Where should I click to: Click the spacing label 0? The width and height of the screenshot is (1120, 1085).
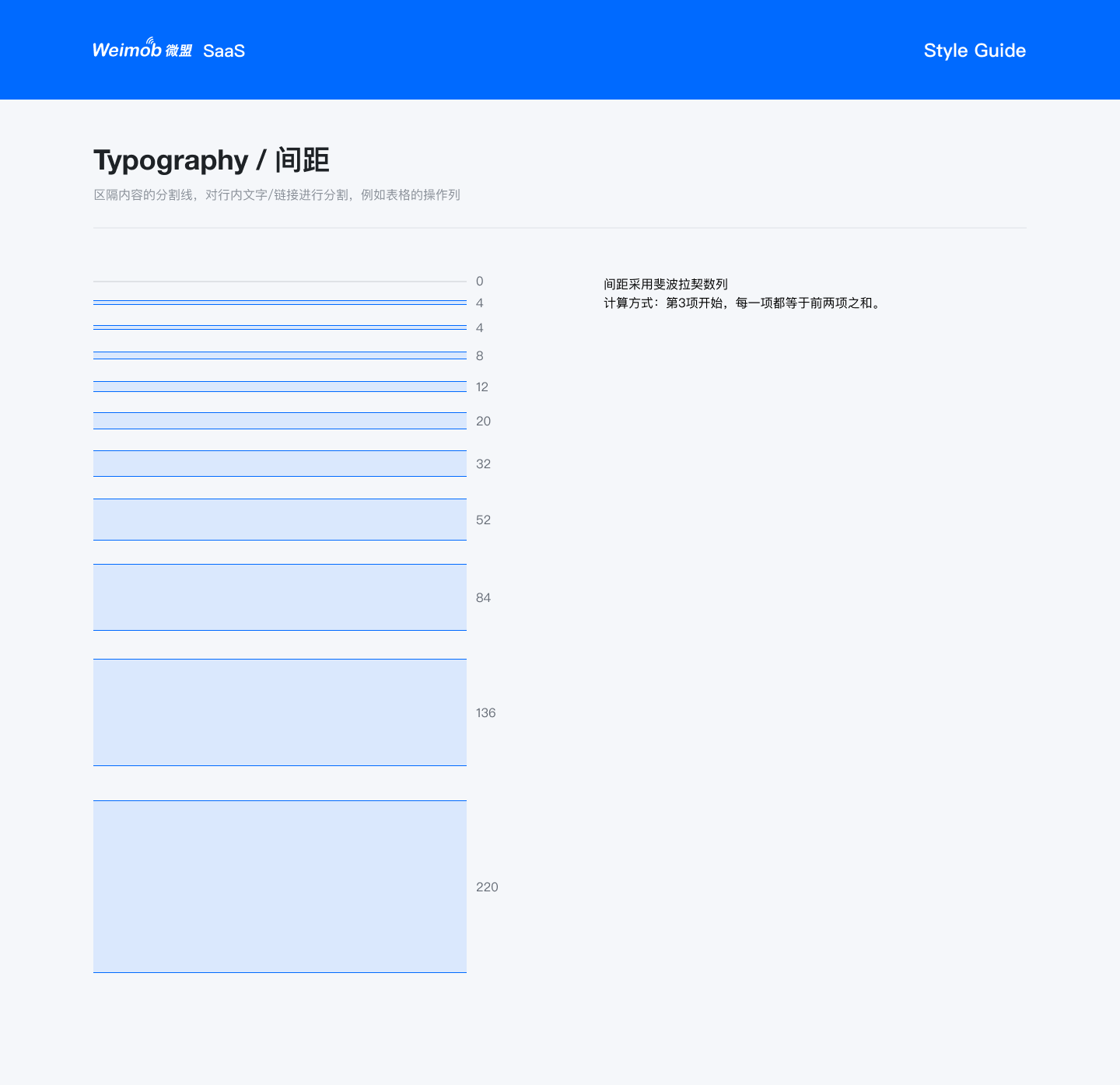(x=480, y=282)
